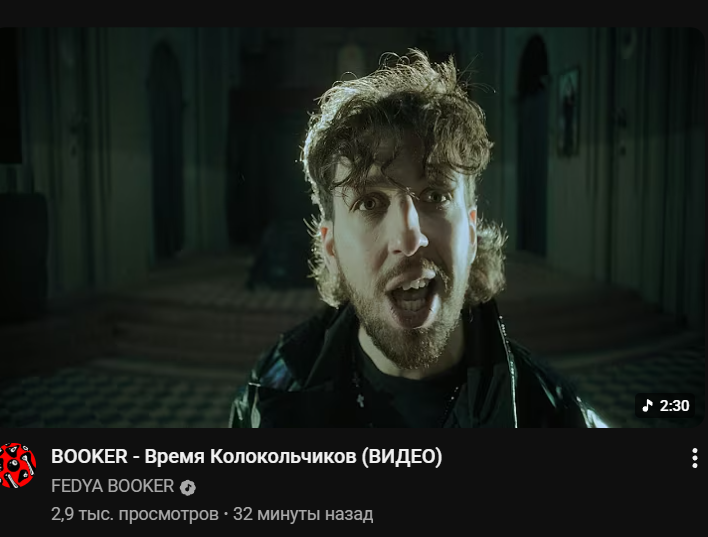Click the word (ВИДЕО) in the title
This screenshot has width=708, height=537.
tap(401, 457)
